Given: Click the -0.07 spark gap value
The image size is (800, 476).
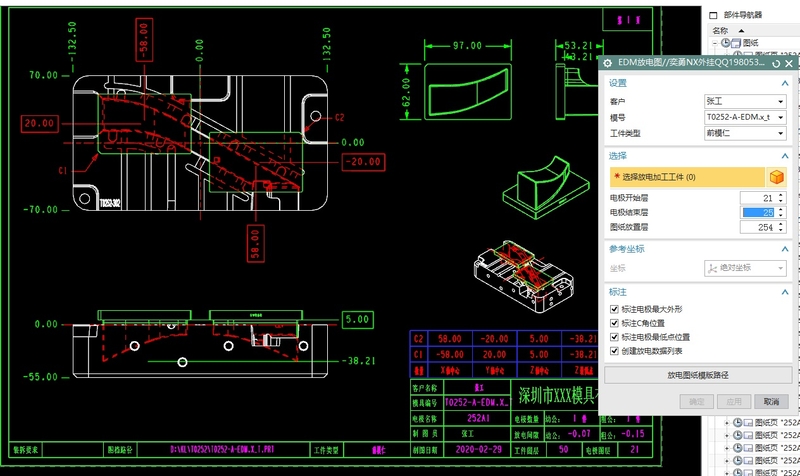Looking at the screenshot, I should (x=579, y=434).
